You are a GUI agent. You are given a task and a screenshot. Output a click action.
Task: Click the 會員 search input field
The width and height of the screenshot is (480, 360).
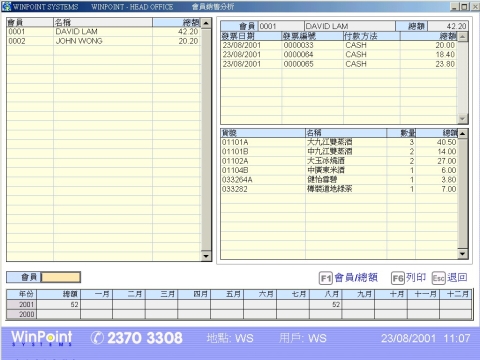pos(61,277)
